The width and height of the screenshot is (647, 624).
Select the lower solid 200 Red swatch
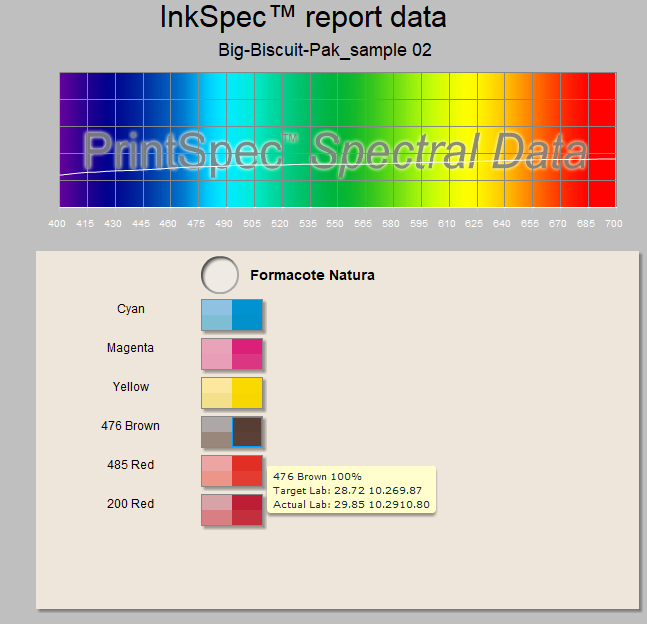pos(247,518)
